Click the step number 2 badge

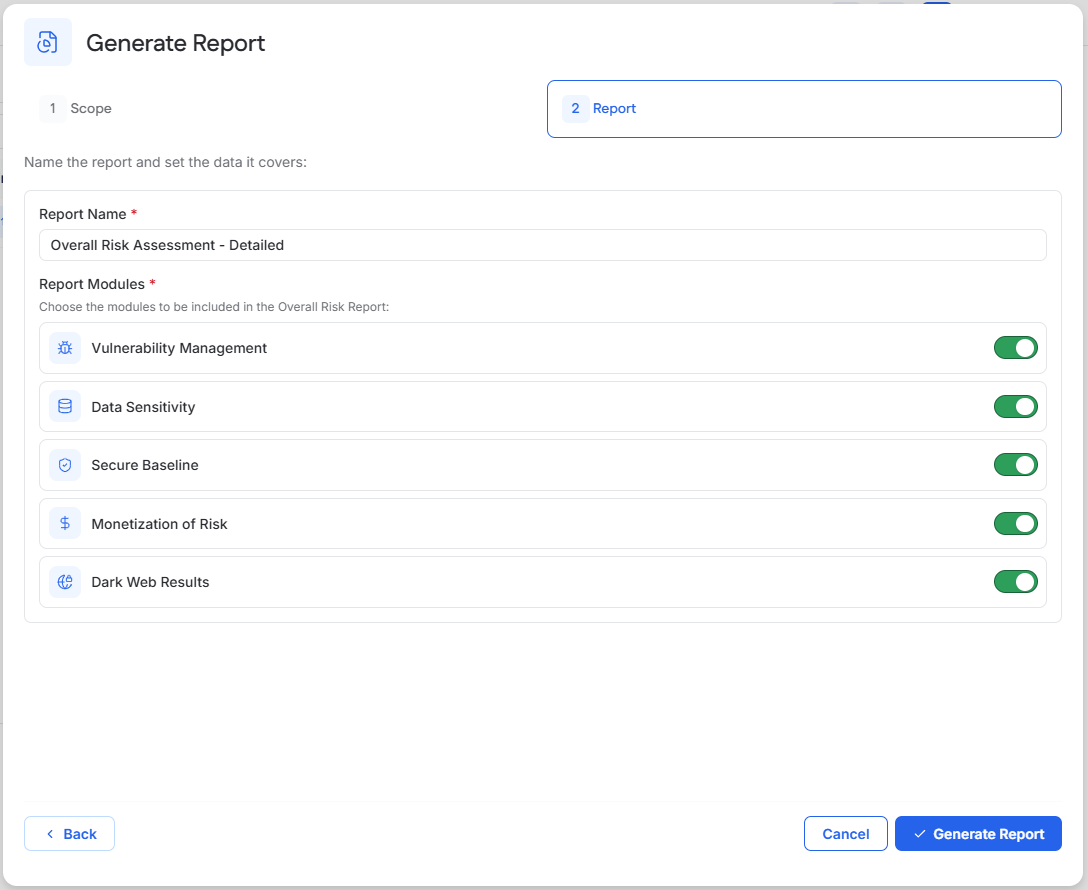575,108
